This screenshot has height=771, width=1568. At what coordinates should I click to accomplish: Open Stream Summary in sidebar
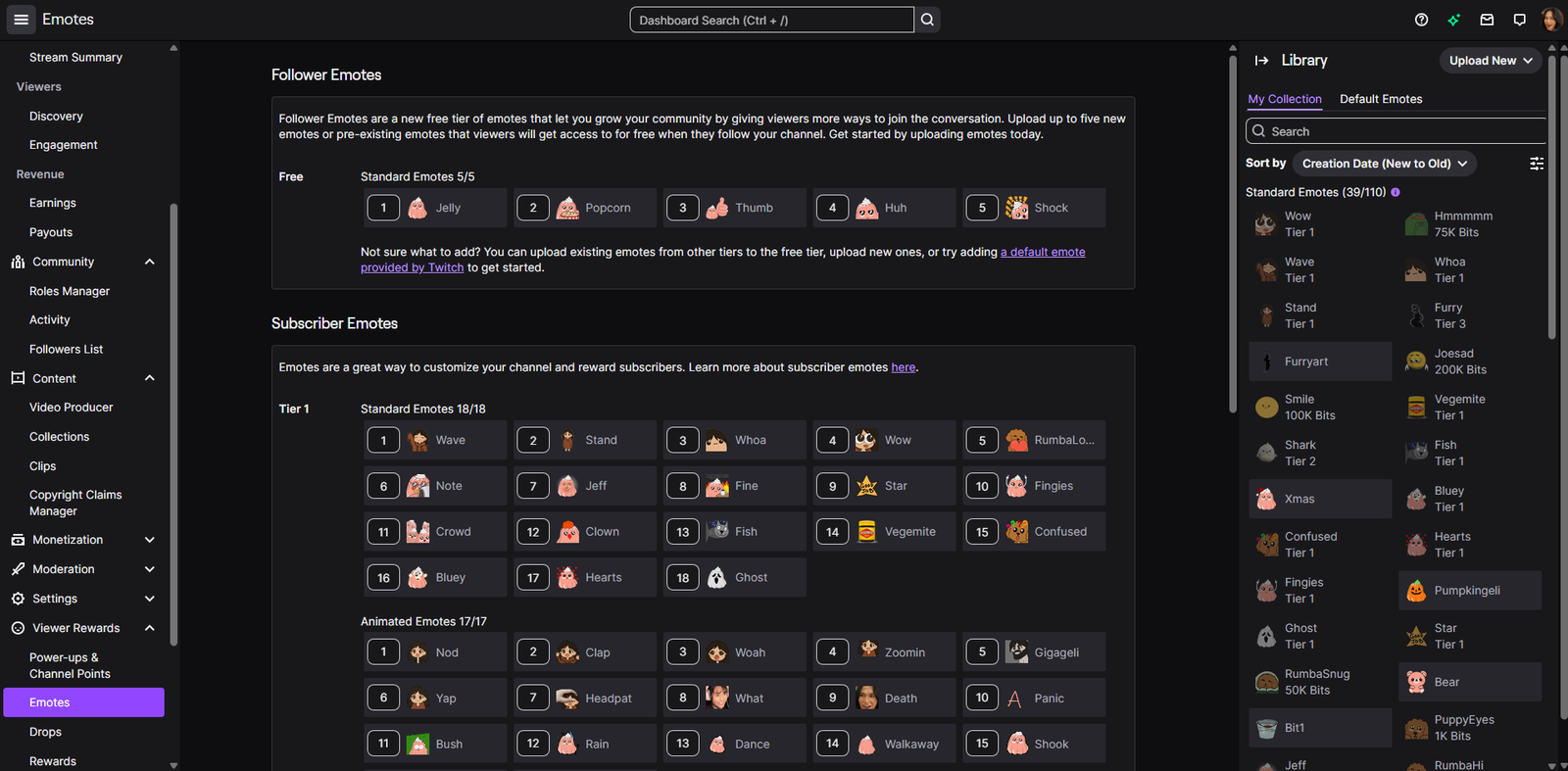click(x=75, y=57)
